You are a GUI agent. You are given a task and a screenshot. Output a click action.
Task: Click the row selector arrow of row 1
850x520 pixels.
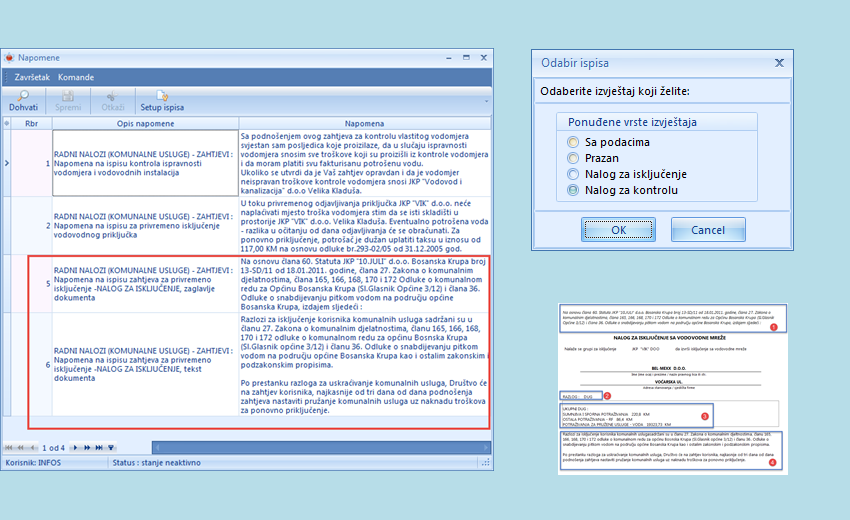7,163
